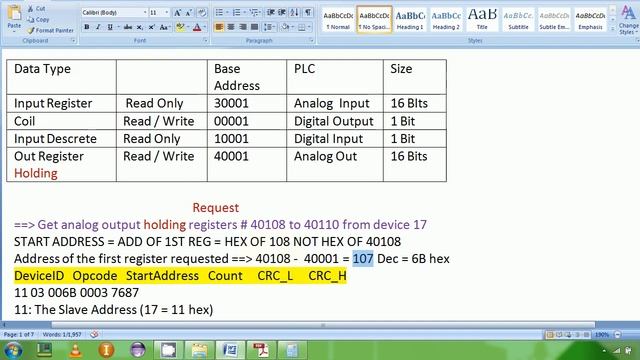Click the zoom out minus button
The image size is (640, 360).
tap(618, 335)
